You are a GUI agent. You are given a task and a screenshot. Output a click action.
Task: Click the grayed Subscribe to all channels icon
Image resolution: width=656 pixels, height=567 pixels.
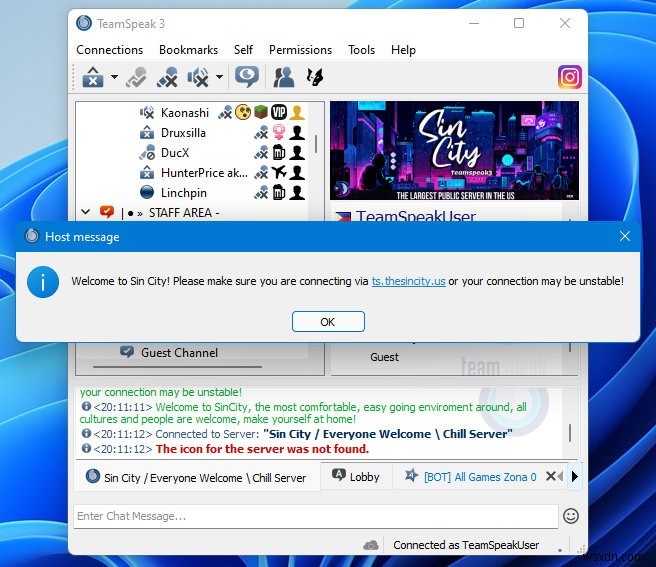coord(136,77)
